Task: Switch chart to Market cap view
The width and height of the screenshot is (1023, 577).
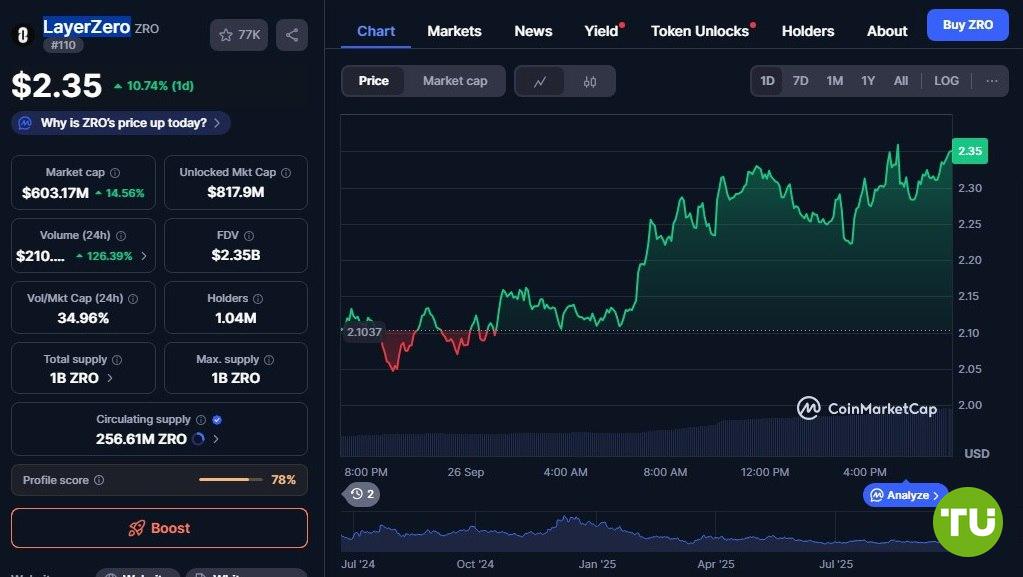Action: (x=455, y=81)
